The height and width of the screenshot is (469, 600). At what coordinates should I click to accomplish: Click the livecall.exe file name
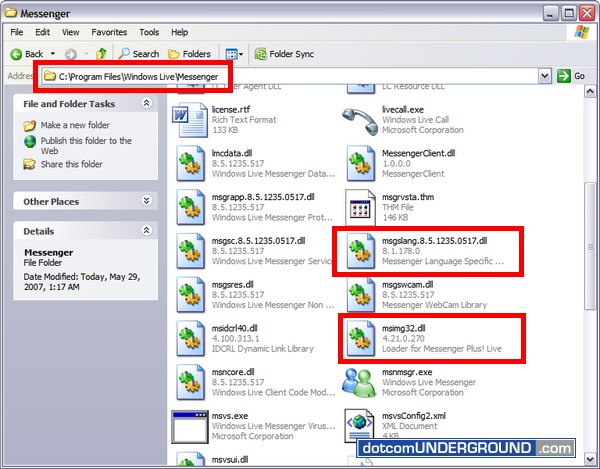(403, 109)
